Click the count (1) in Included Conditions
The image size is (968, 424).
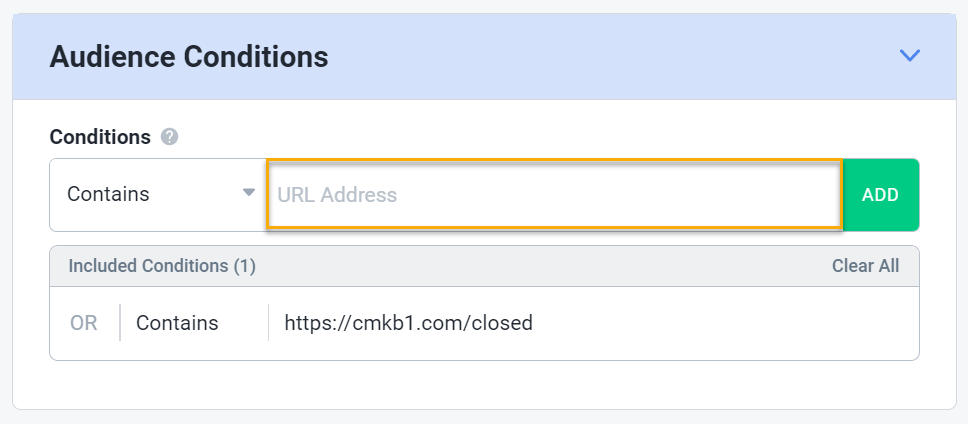click(x=245, y=266)
